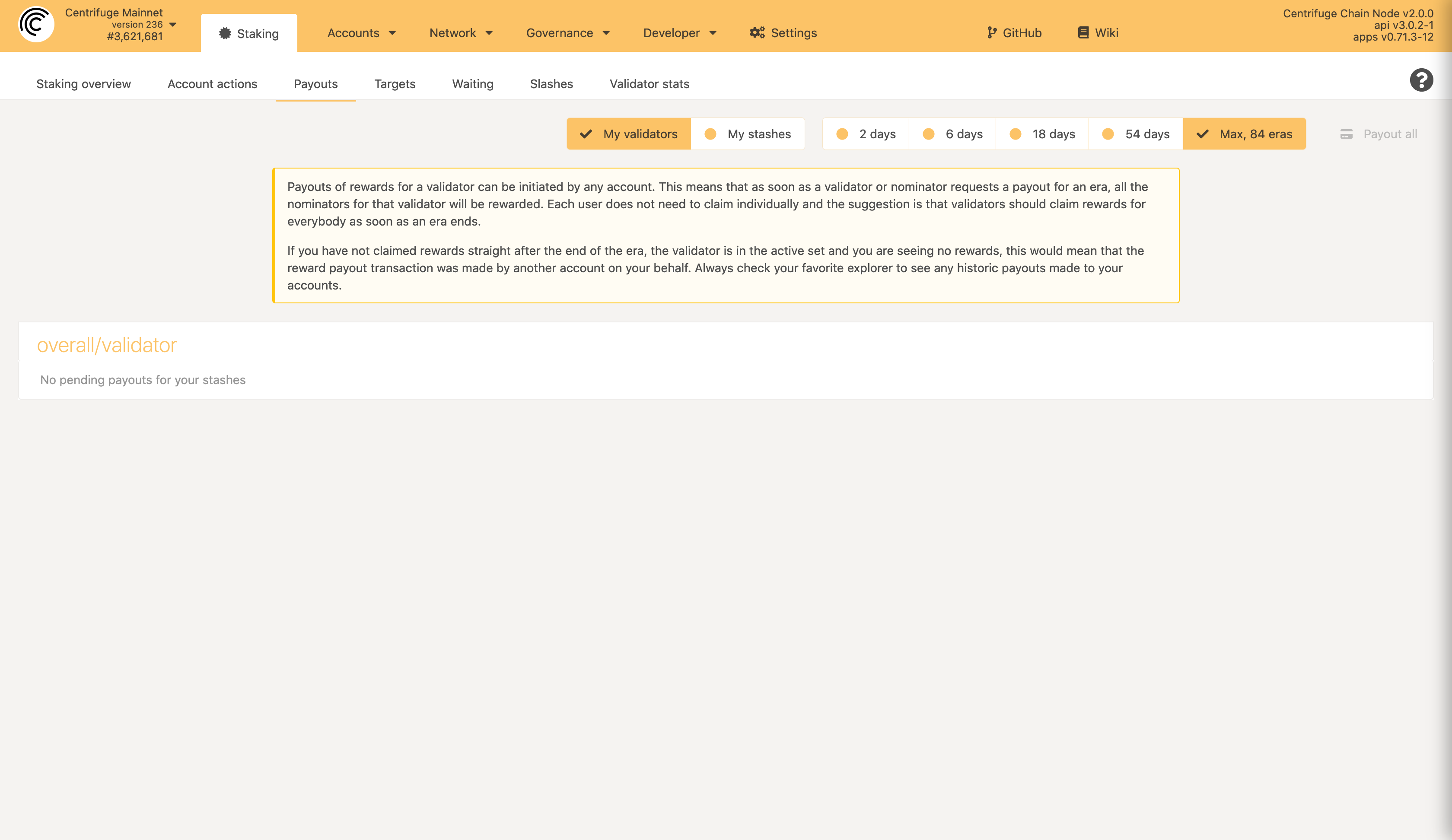
Task: Expand the Developer menu
Action: [x=680, y=33]
